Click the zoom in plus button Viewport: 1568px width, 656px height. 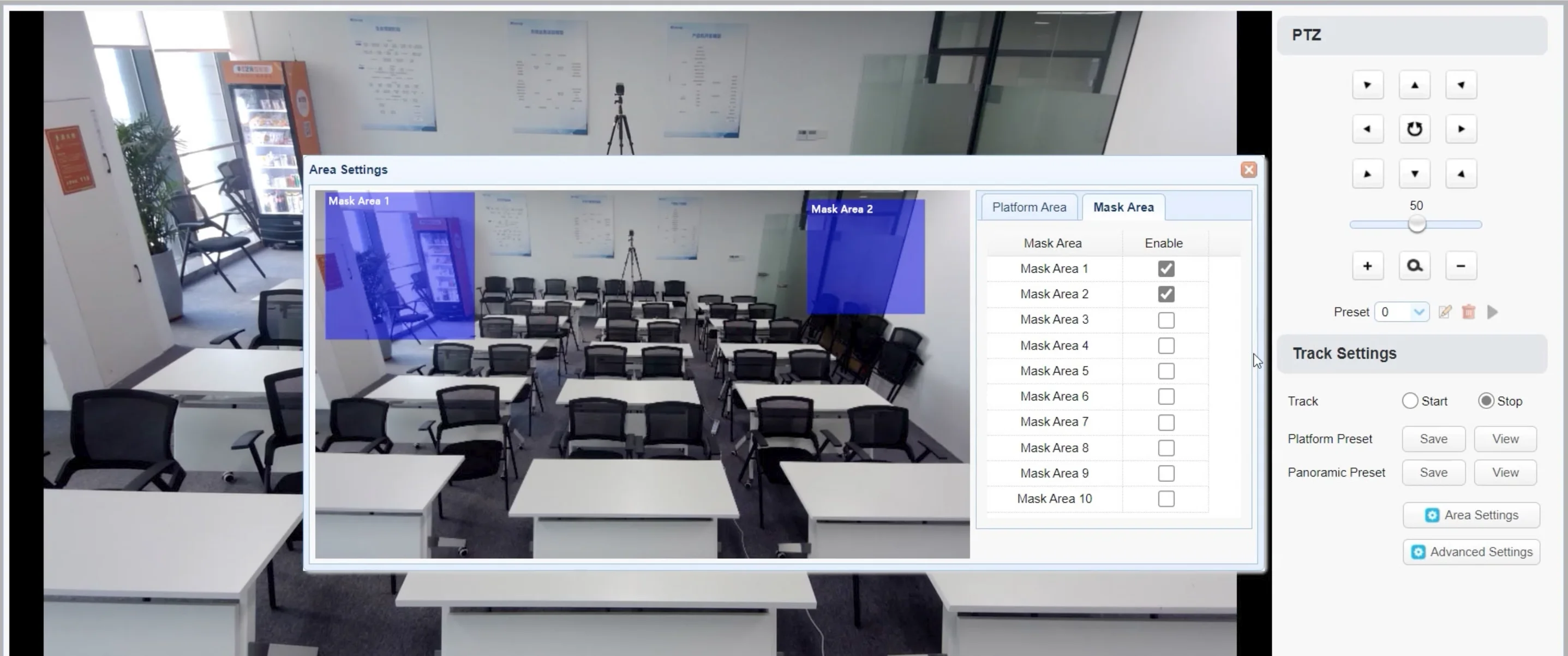pyautogui.click(x=1367, y=266)
